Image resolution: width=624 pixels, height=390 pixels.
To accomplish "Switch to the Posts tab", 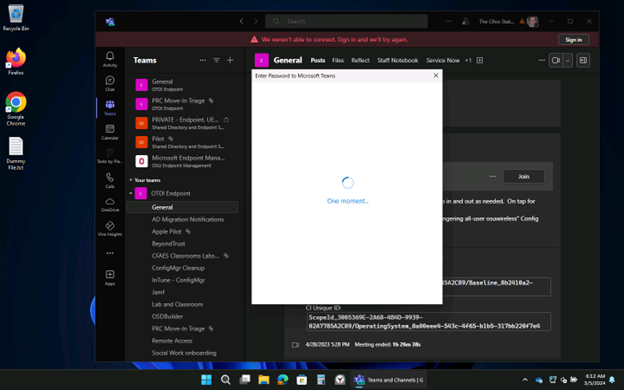I will [x=318, y=60].
